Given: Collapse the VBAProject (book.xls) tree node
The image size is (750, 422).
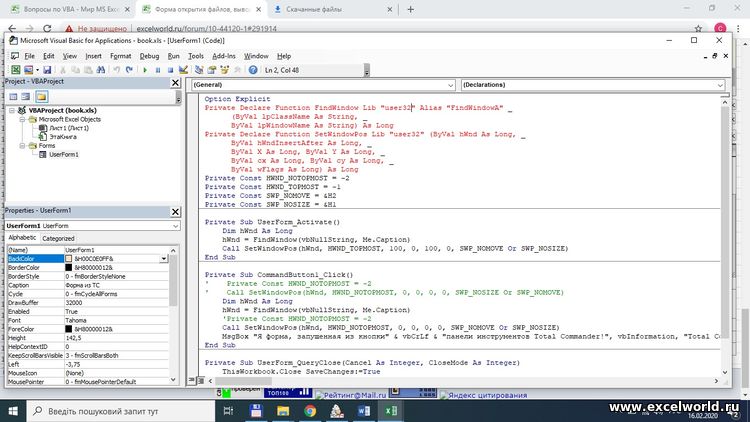Looking at the screenshot, I should (x=12, y=111).
